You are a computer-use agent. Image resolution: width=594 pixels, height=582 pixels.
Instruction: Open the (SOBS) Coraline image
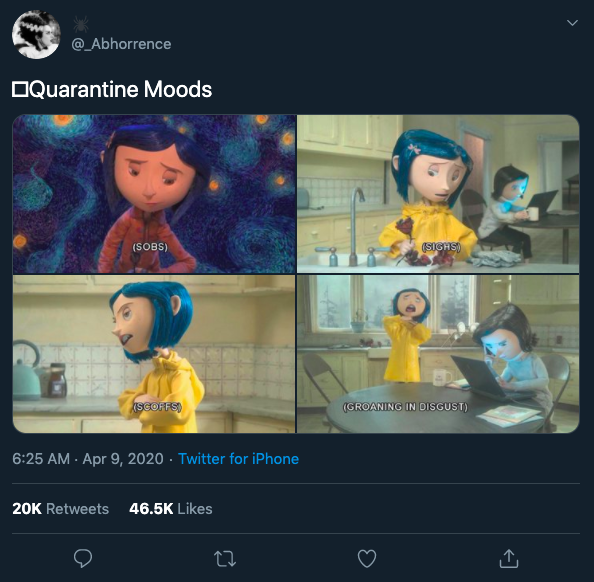tap(154, 194)
